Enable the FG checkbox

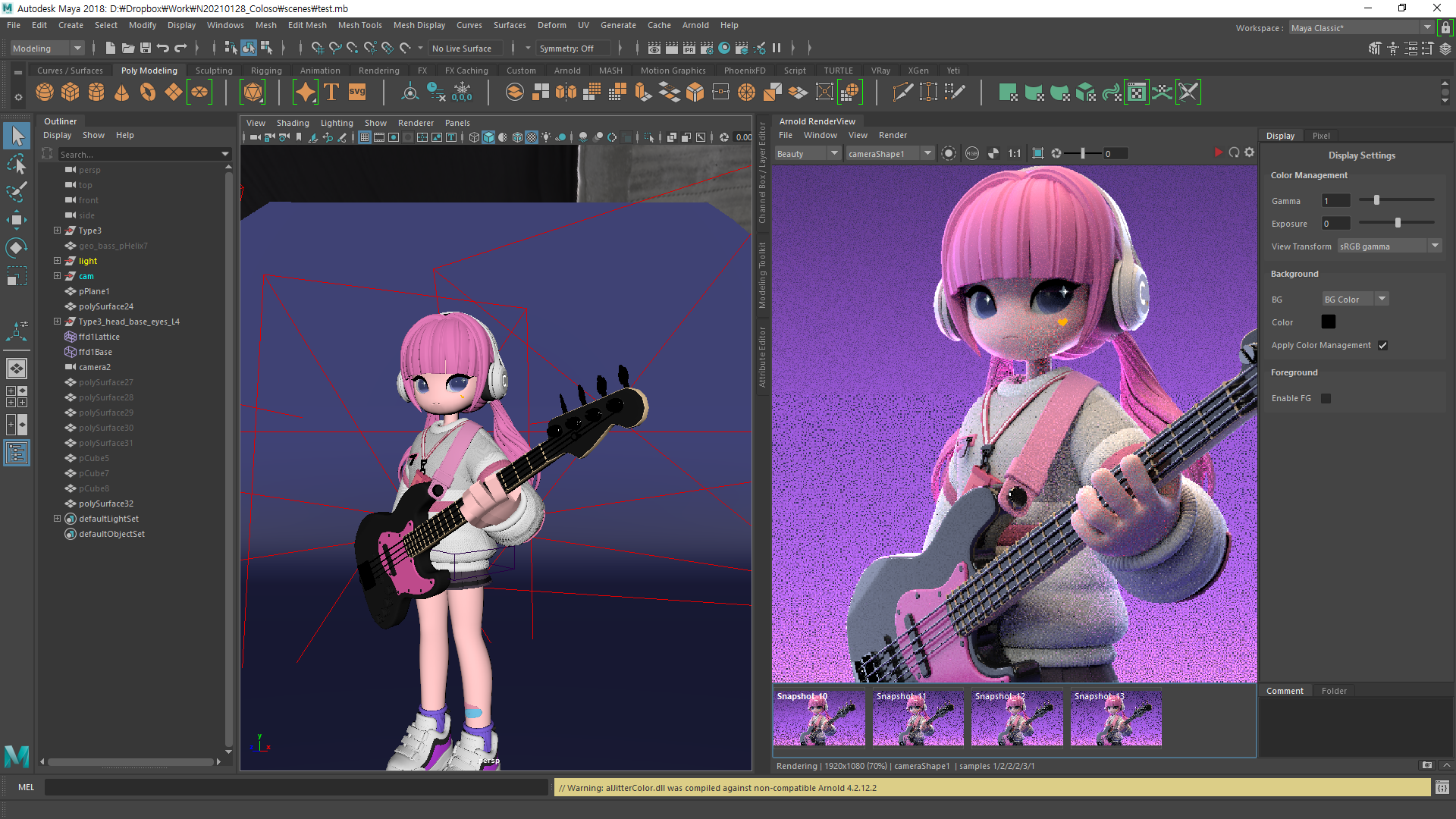click(x=1326, y=398)
